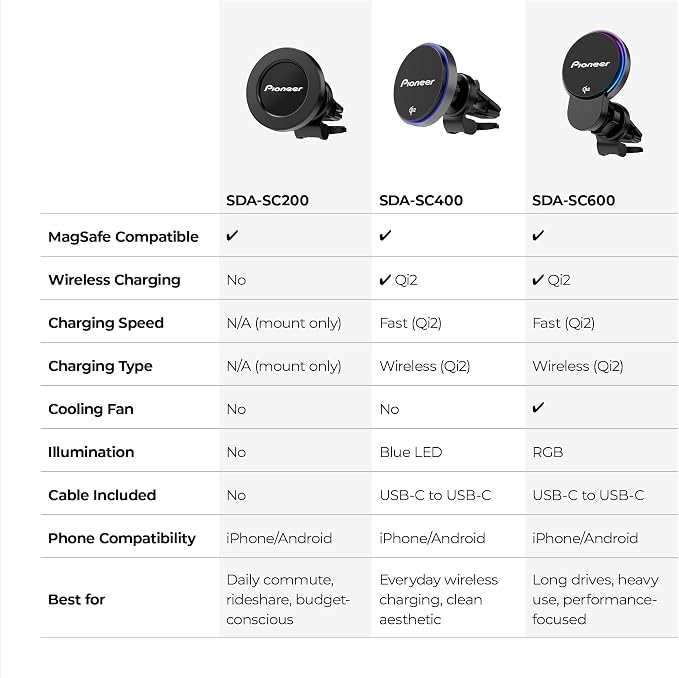
Task: Click the RGB illumination cell
Action: [x=548, y=452]
